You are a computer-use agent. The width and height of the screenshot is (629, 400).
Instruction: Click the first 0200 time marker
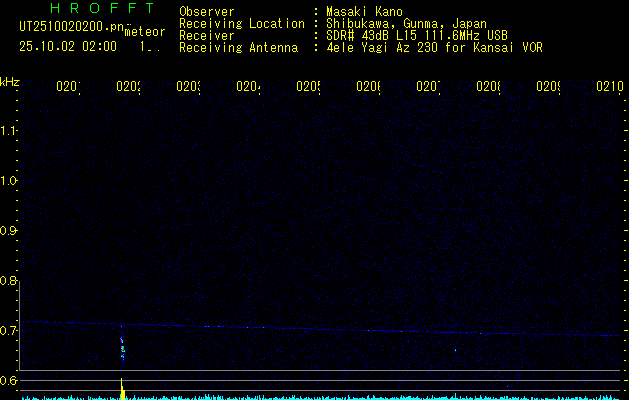point(67,87)
